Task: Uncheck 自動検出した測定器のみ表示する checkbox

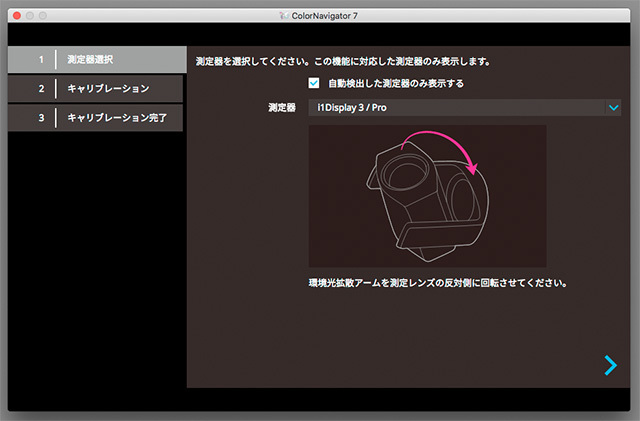Action: 313,83
